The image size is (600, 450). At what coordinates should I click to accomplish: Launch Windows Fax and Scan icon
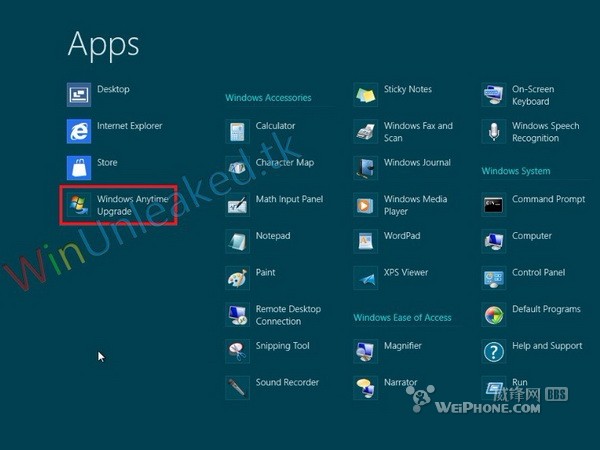coord(366,131)
